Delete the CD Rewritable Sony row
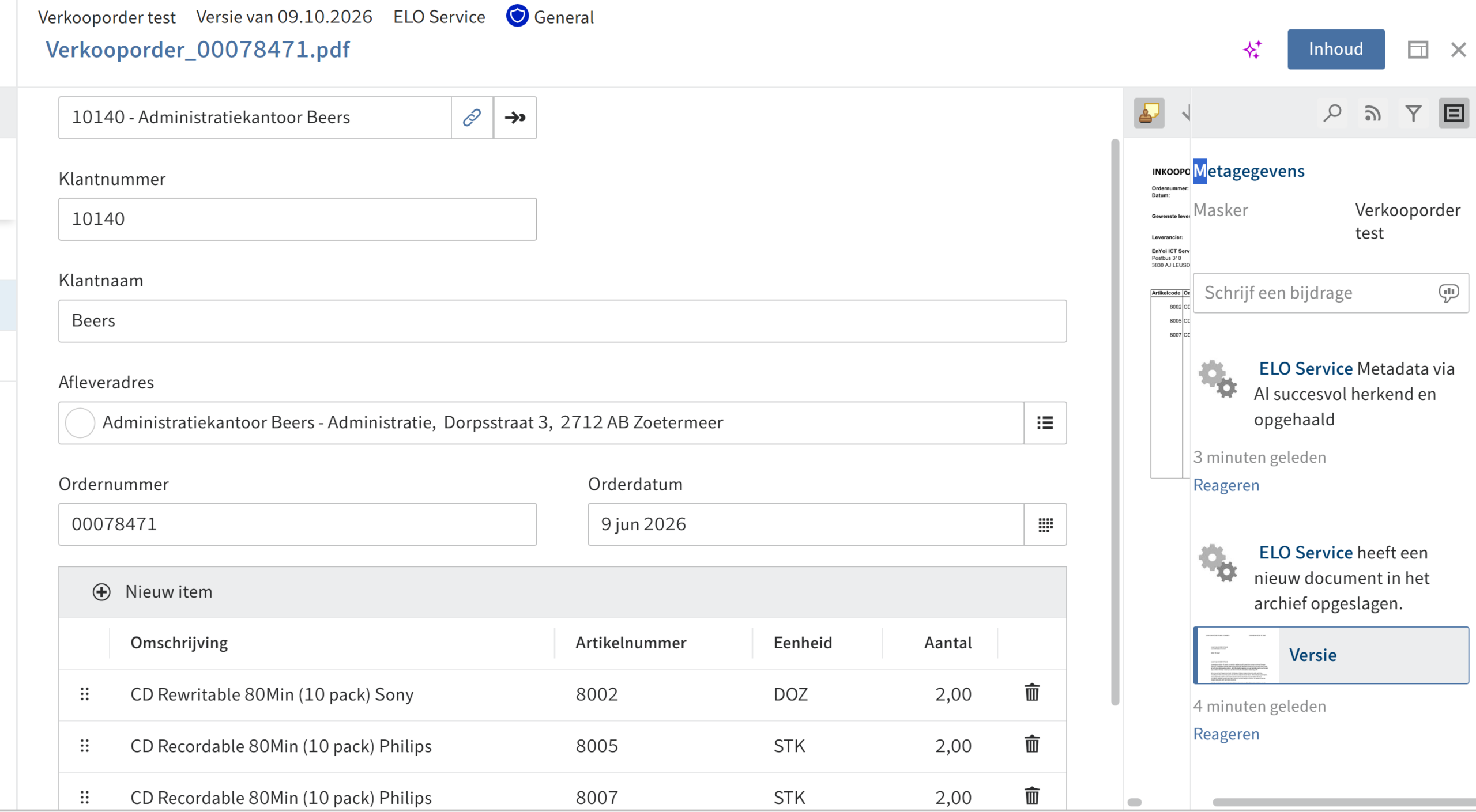The image size is (1476, 812). coord(1032,692)
